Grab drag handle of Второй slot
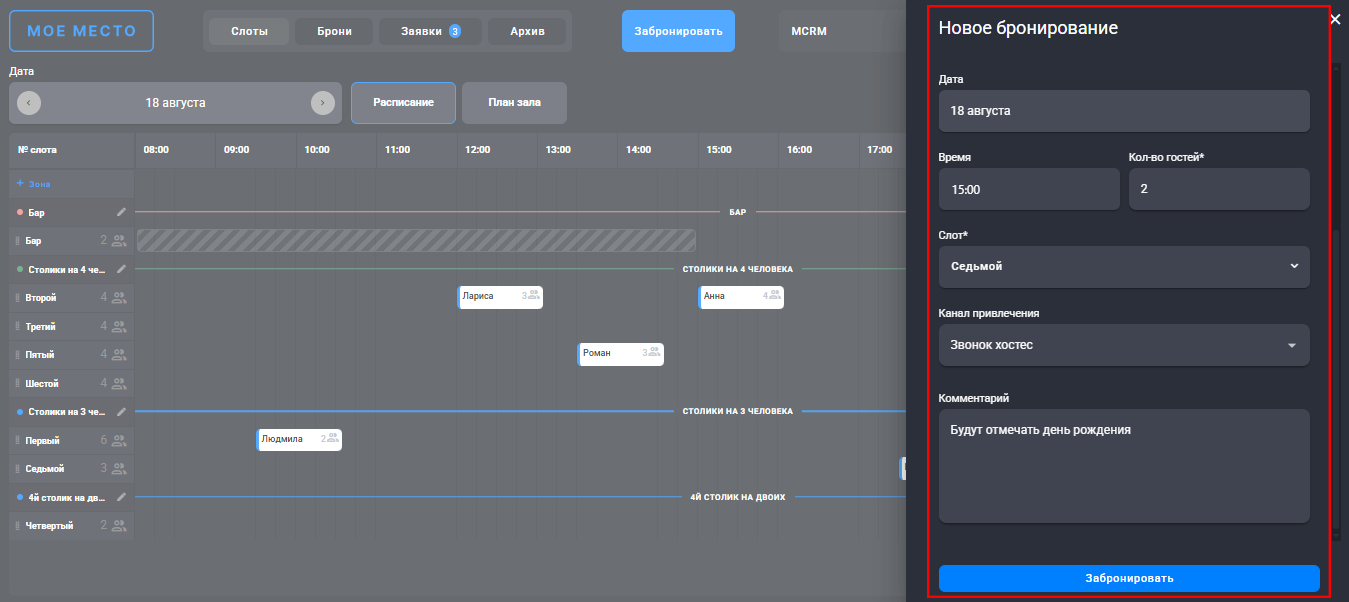This screenshot has height=602, width=1349. click(x=18, y=298)
